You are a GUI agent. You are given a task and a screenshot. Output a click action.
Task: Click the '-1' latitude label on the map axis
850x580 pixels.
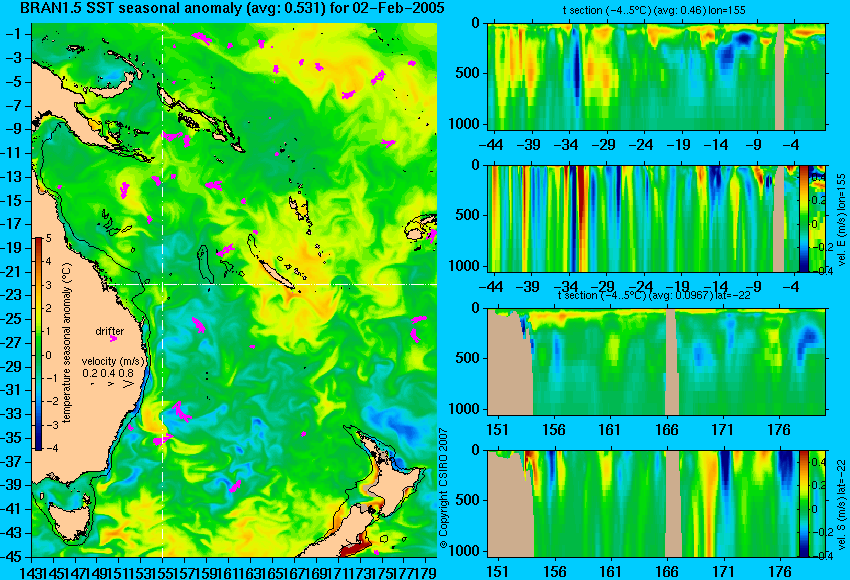click(x=13, y=34)
